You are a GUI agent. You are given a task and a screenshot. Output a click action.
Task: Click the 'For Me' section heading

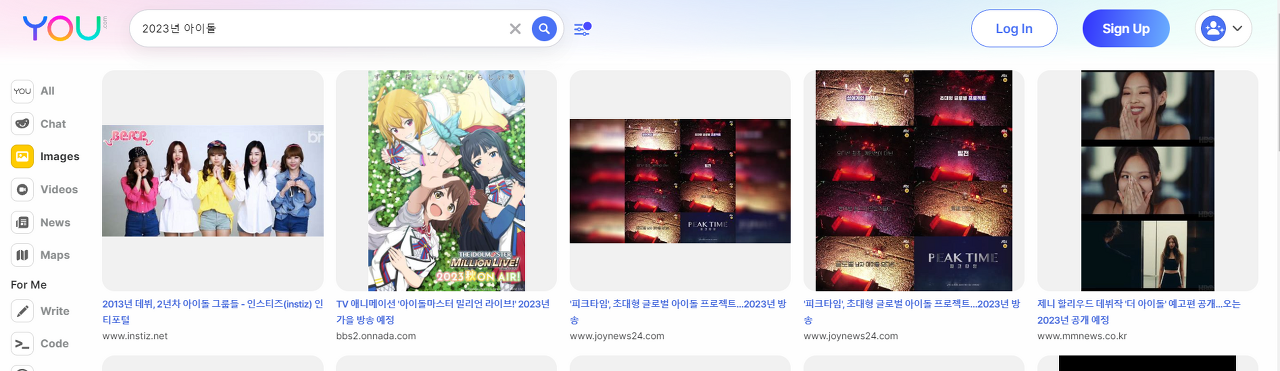29,285
